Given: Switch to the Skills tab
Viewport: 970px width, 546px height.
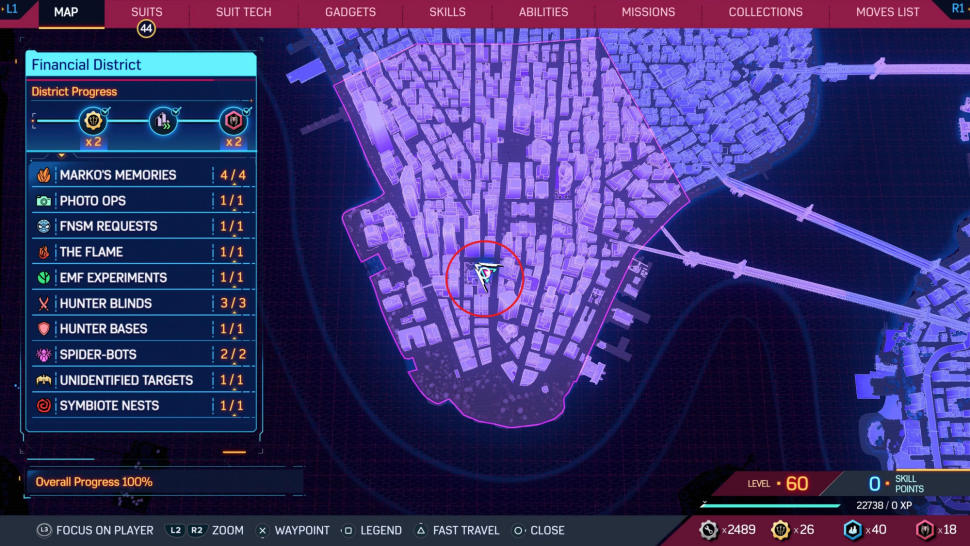Looking at the screenshot, I should 447,12.
